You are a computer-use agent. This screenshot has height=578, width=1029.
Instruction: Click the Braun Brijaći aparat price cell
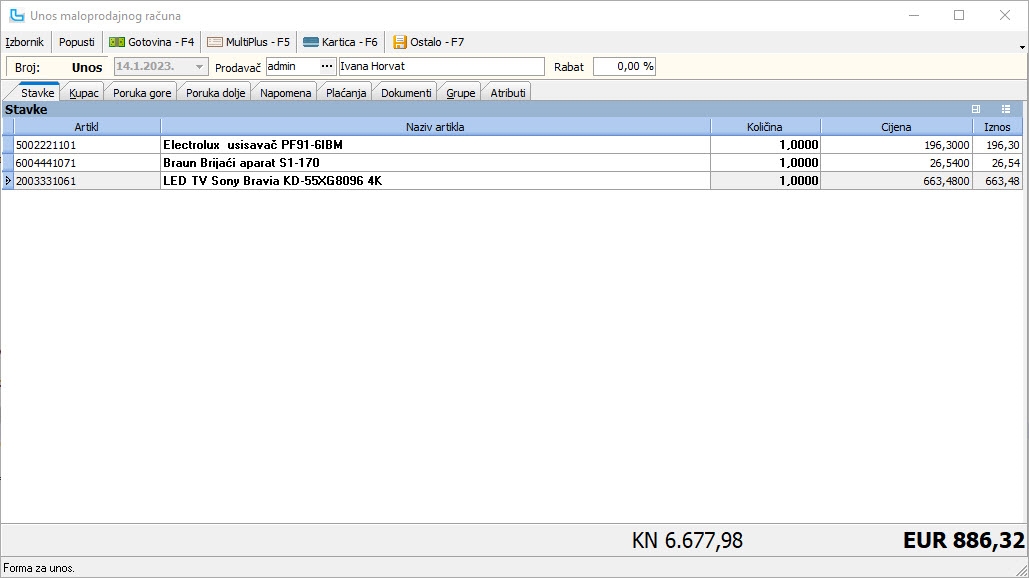pyautogui.click(x=895, y=163)
